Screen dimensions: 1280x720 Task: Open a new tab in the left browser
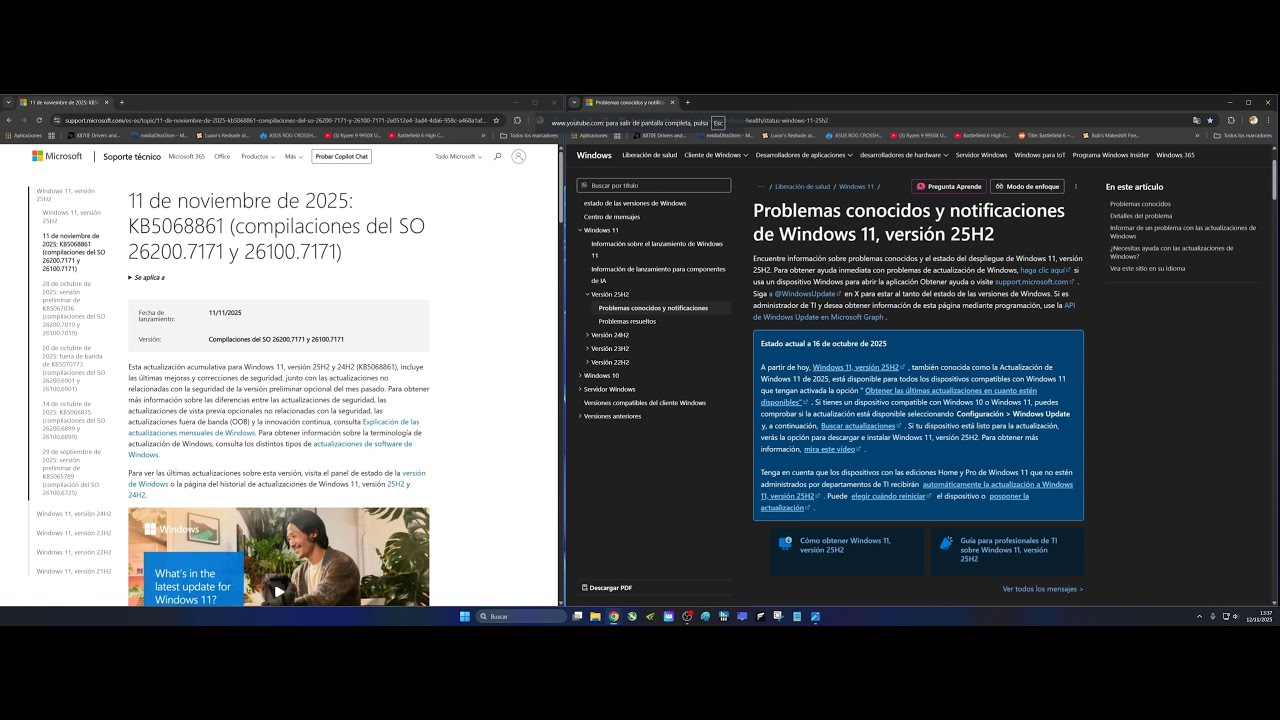[122, 102]
